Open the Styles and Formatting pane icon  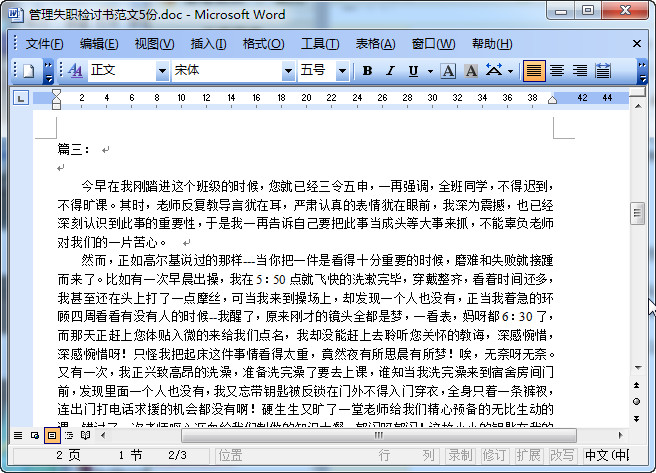pyautogui.click(x=75, y=71)
